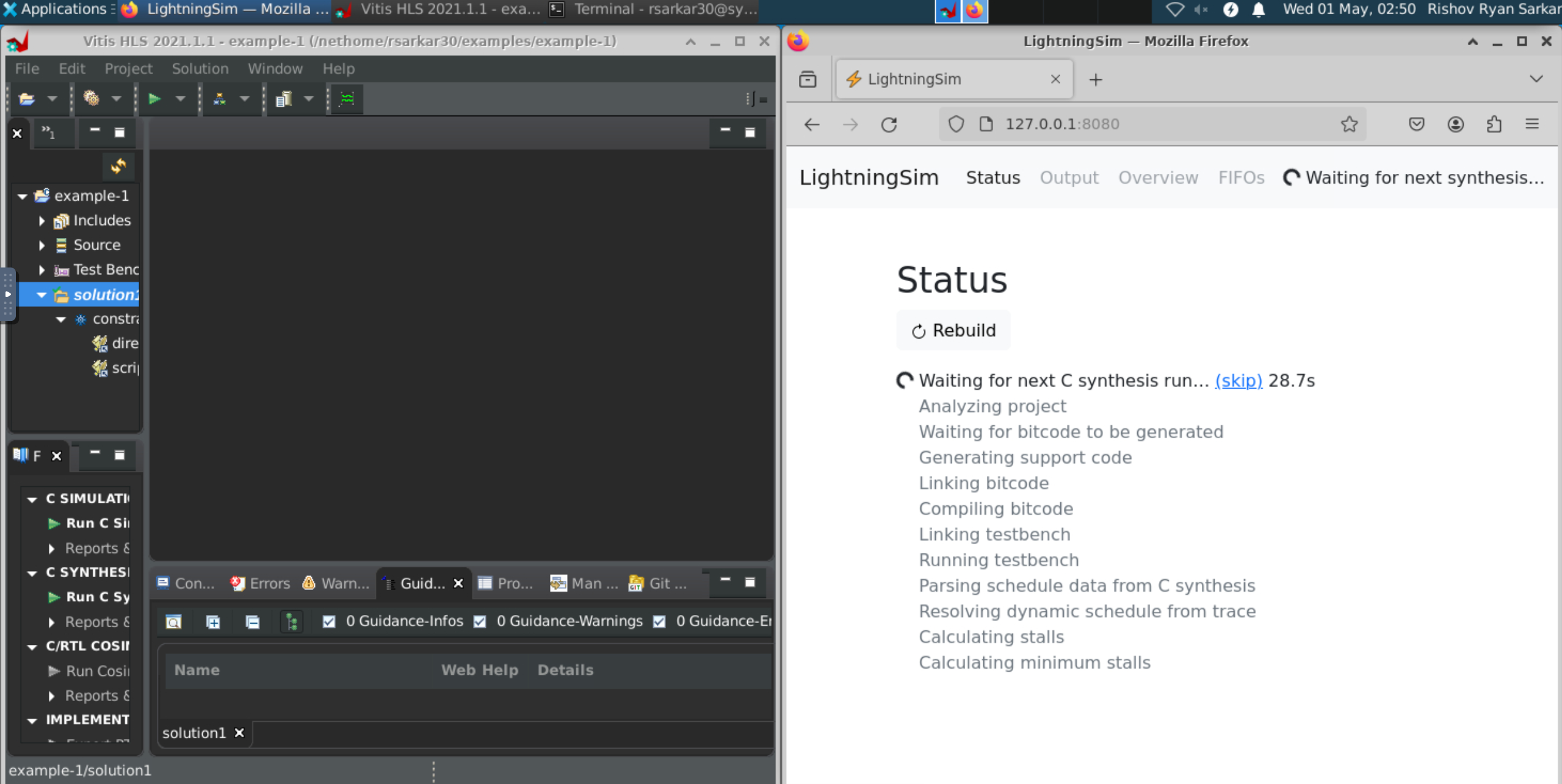Bookmark this page with star icon

coord(1349,124)
